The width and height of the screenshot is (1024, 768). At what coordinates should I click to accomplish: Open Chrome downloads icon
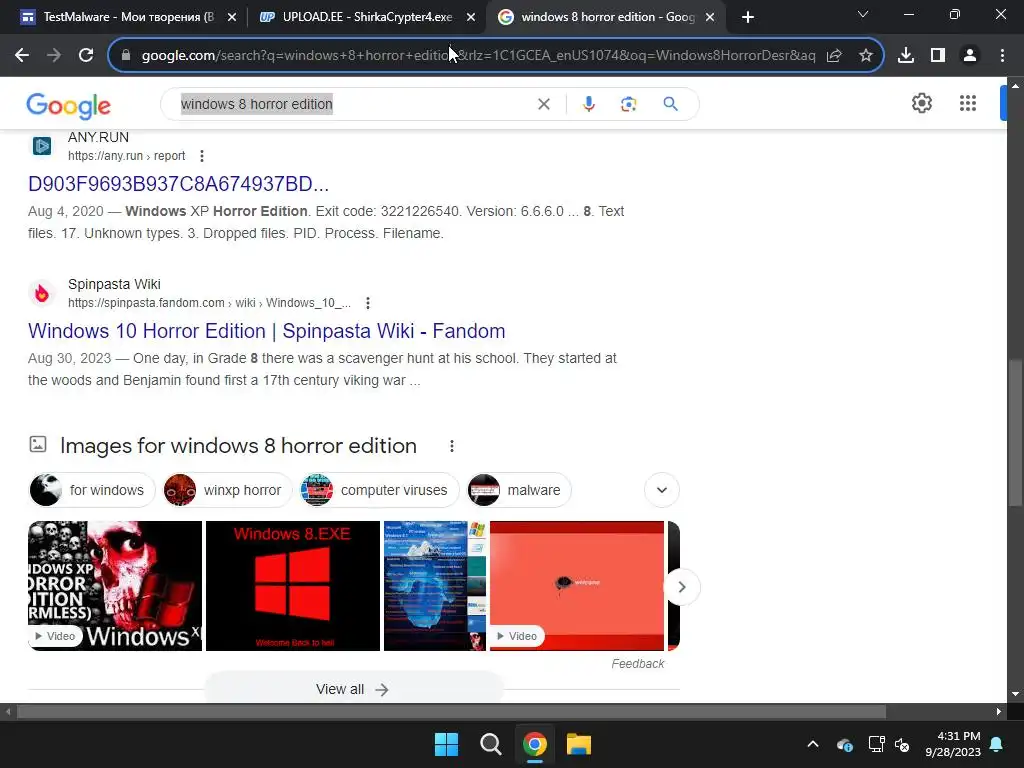click(x=906, y=56)
